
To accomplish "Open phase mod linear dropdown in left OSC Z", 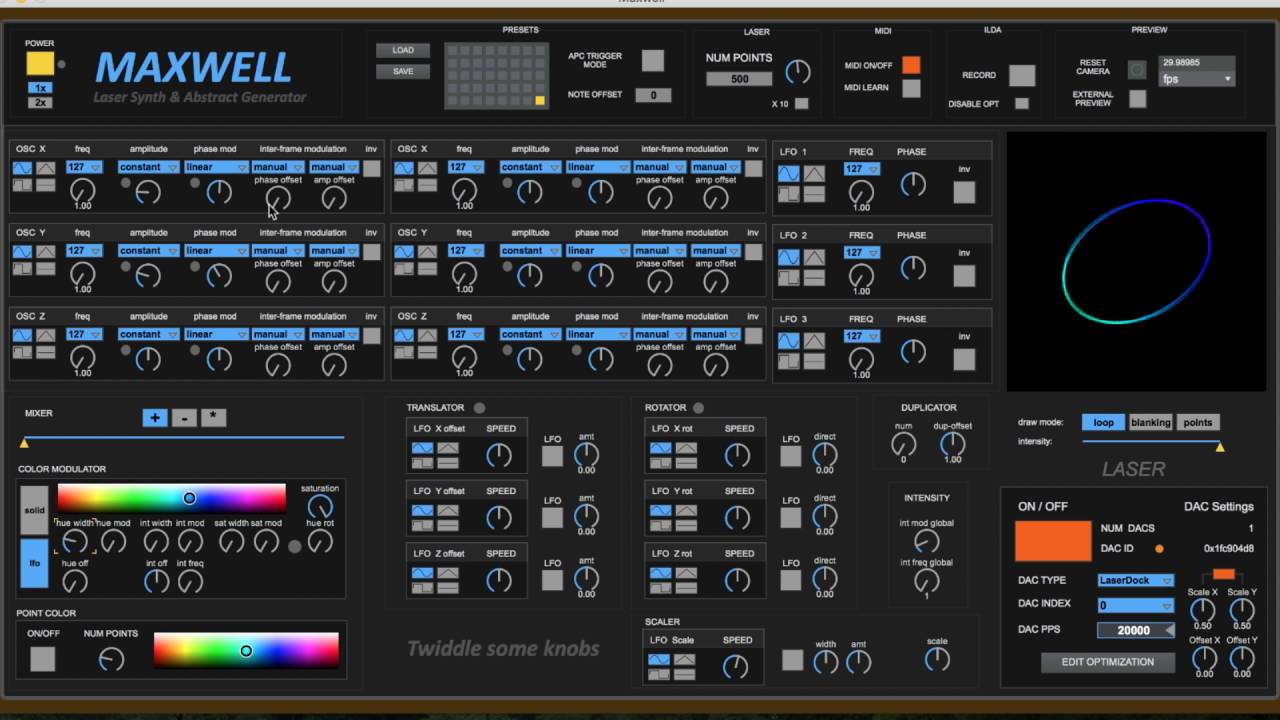I will click(x=216, y=335).
